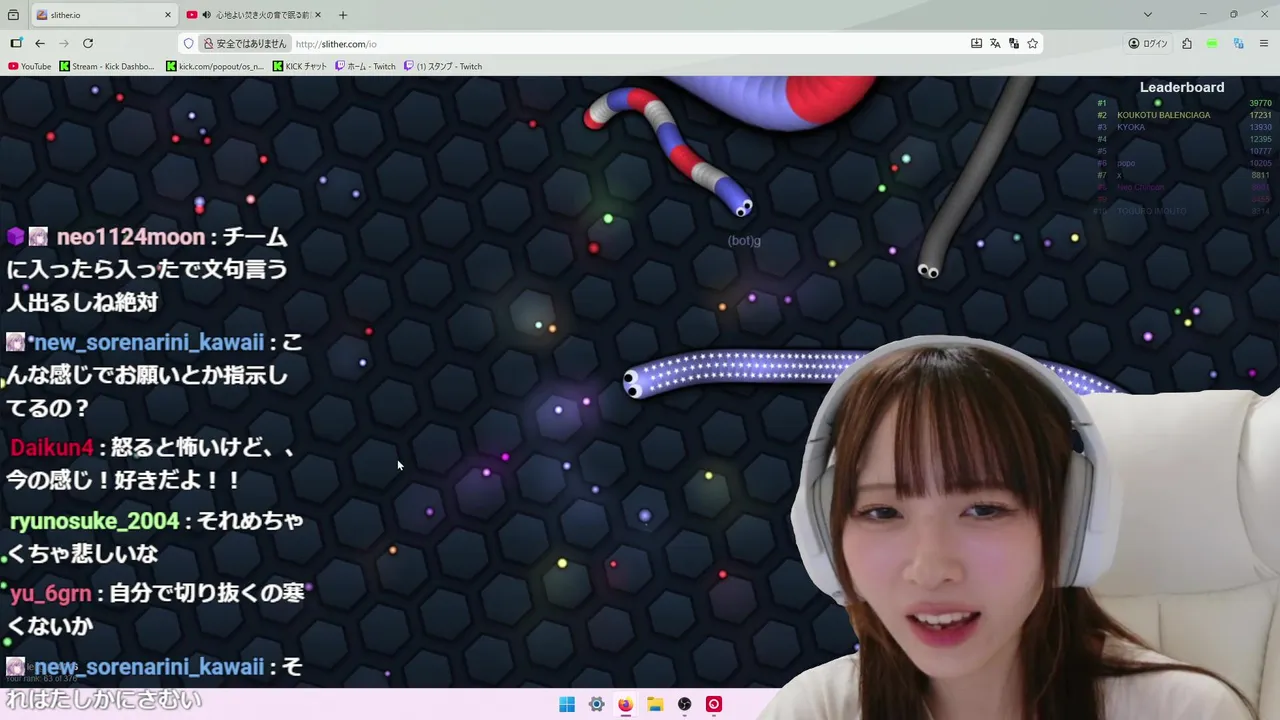Screen dimensions: 1280x720
Task: Click chat username Daikun4
Action: [x=51, y=448]
